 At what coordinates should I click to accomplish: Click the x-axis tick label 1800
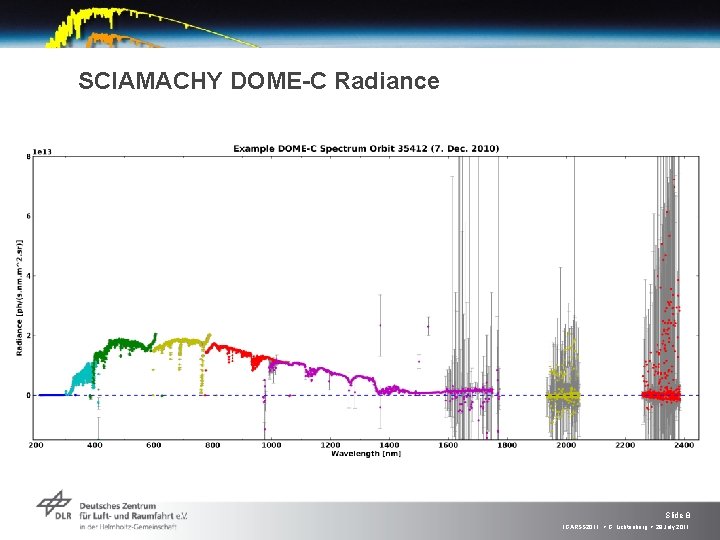click(x=507, y=445)
